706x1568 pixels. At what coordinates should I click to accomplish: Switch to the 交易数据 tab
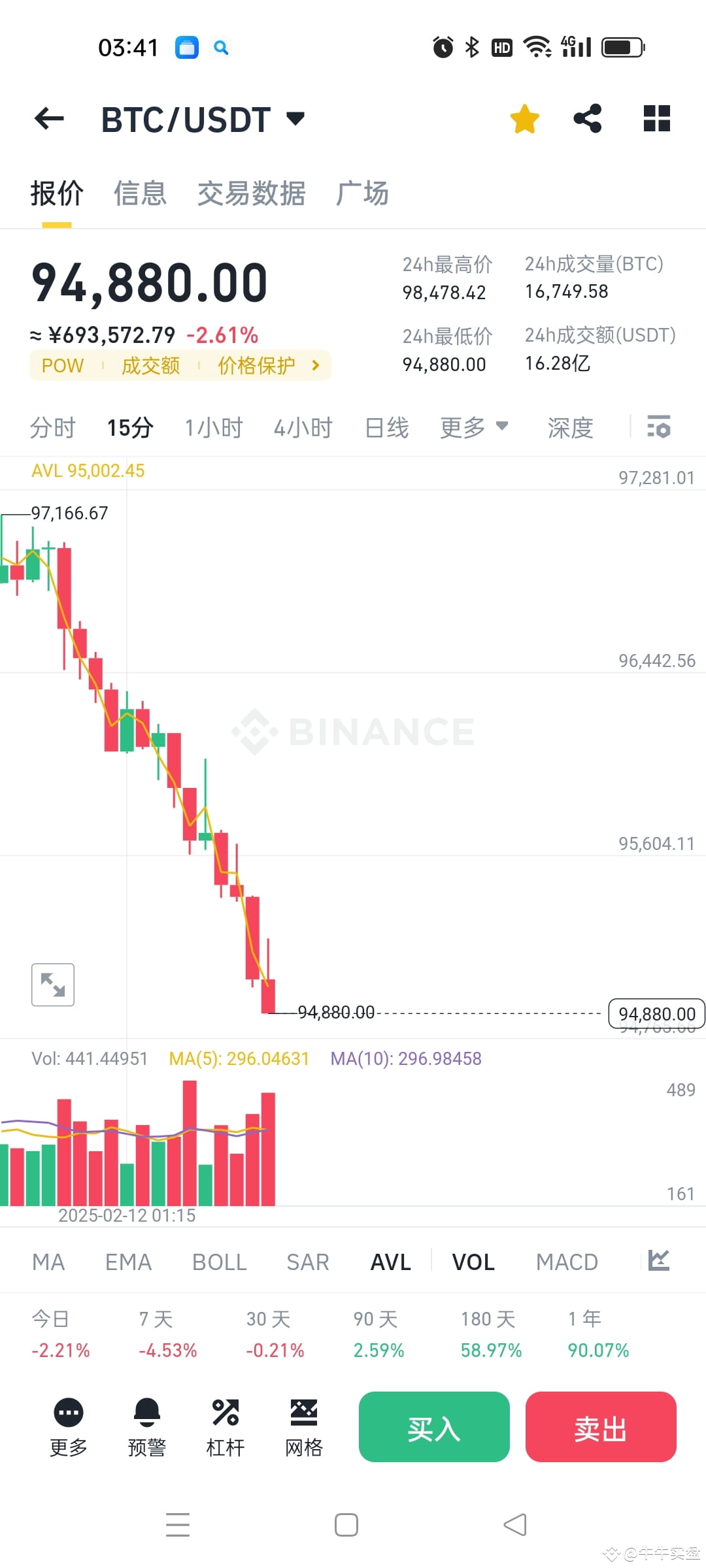tap(252, 193)
